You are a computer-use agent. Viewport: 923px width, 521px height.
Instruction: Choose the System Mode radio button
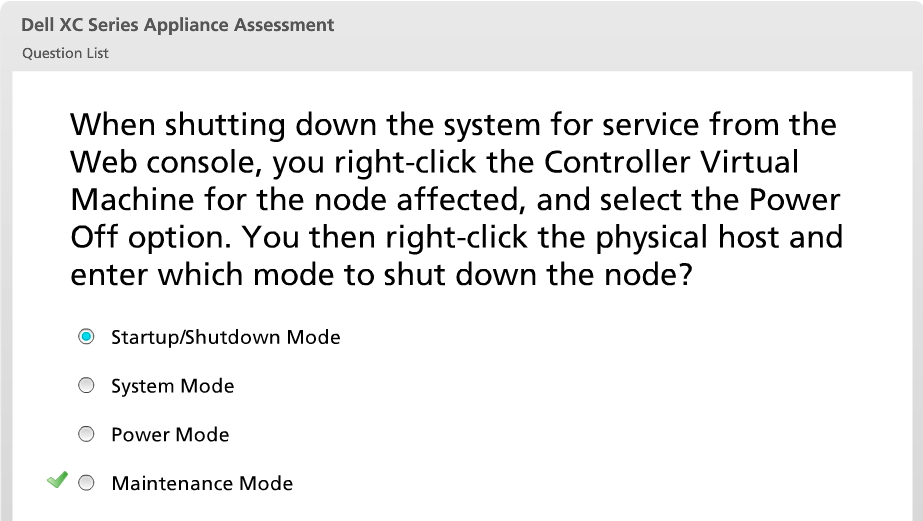(x=87, y=386)
